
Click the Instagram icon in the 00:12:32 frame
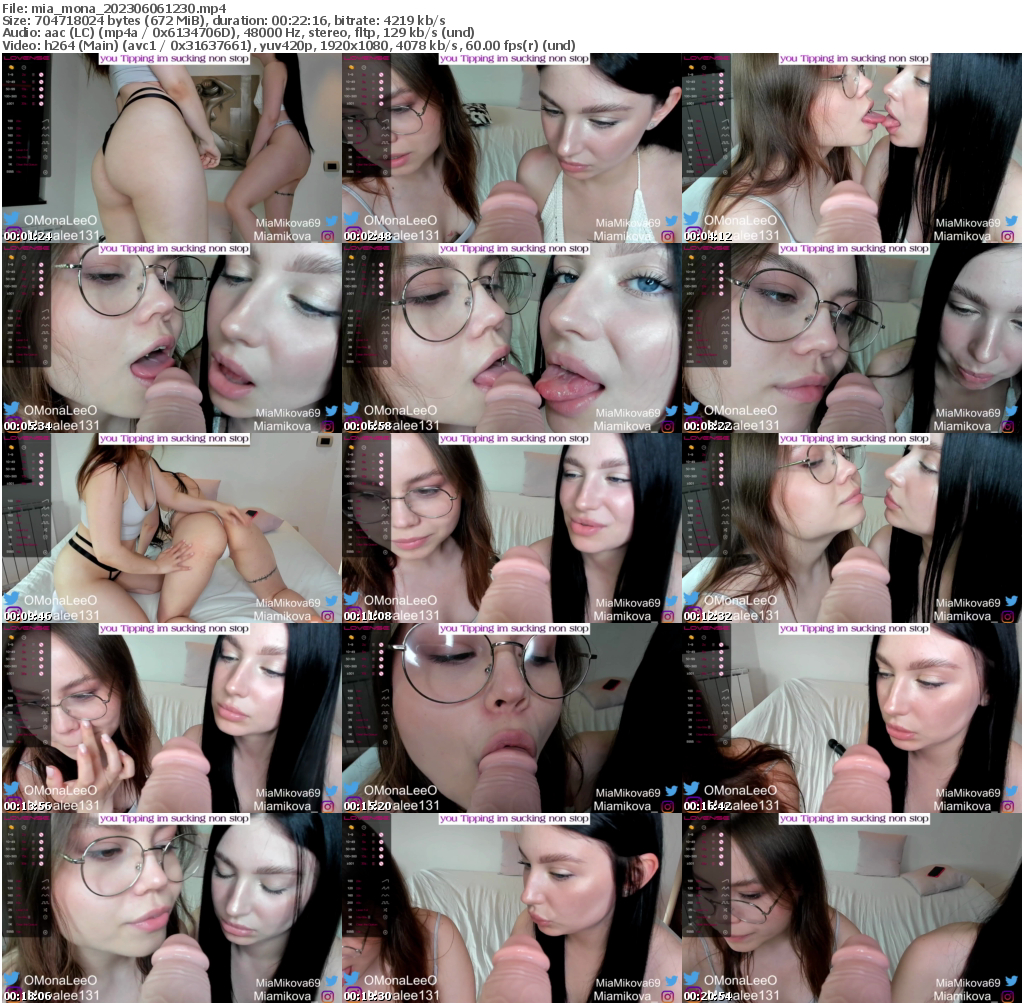(x=1007, y=616)
